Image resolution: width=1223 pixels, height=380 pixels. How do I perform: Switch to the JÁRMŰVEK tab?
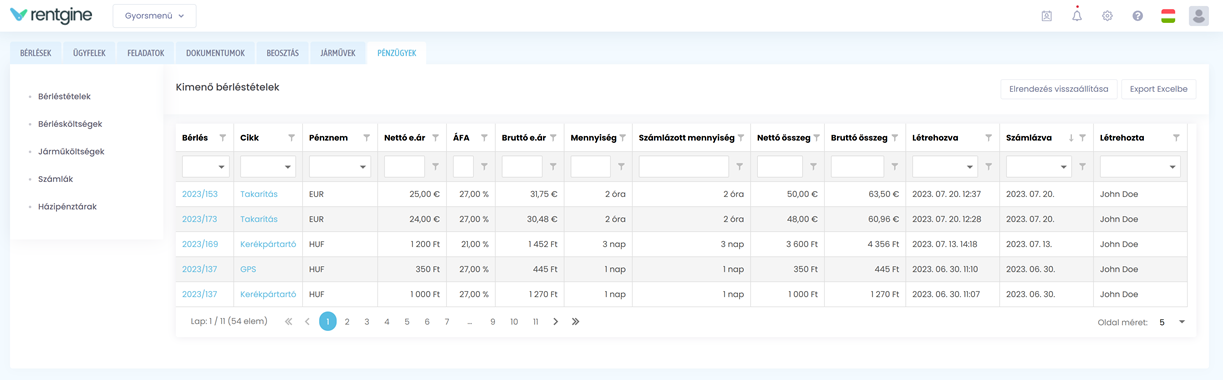coord(338,53)
